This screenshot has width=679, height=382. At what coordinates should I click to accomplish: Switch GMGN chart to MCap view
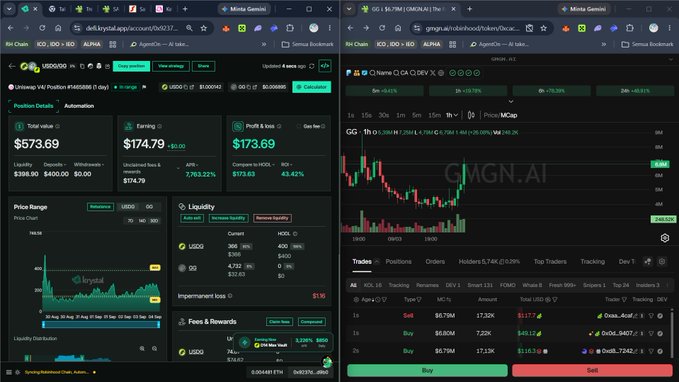pos(509,115)
